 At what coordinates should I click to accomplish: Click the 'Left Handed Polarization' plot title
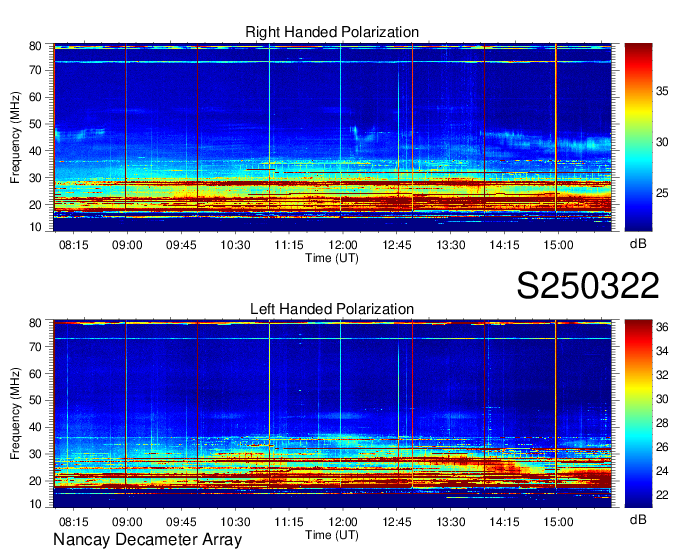332,309
